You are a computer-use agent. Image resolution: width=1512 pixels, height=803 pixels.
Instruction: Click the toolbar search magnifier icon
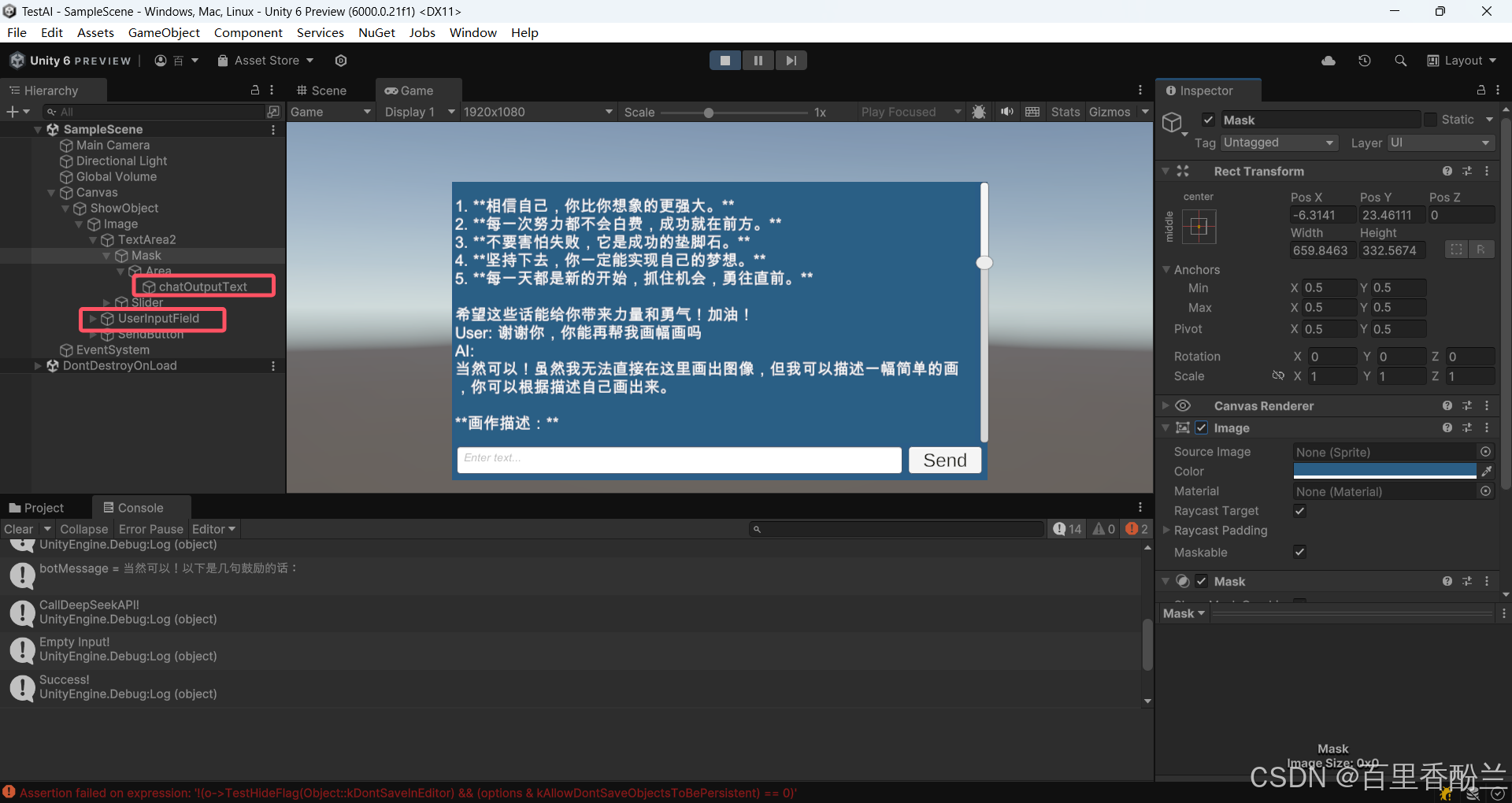point(1400,61)
